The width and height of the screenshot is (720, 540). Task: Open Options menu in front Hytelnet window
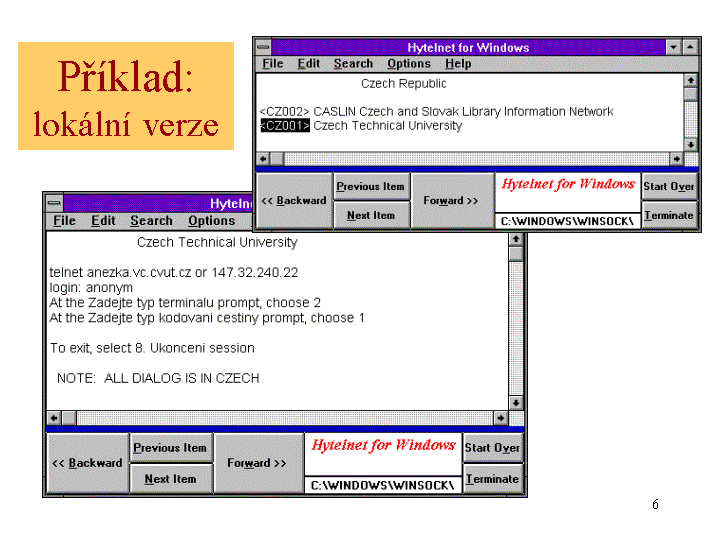(x=409, y=63)
